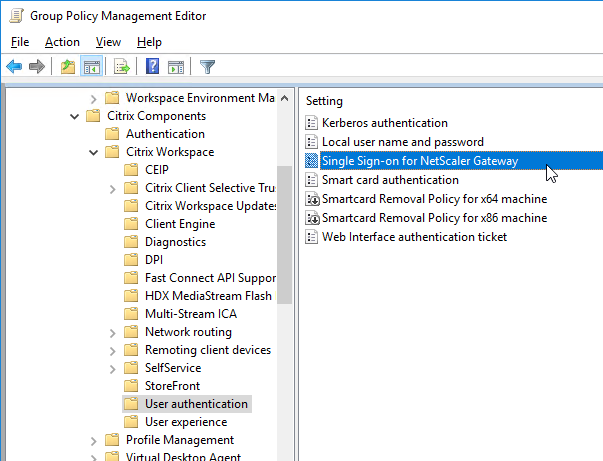This screenshot has width=603, height=461.
Task: Select the SelfService tree folder
Action: (x=173, y=368)
